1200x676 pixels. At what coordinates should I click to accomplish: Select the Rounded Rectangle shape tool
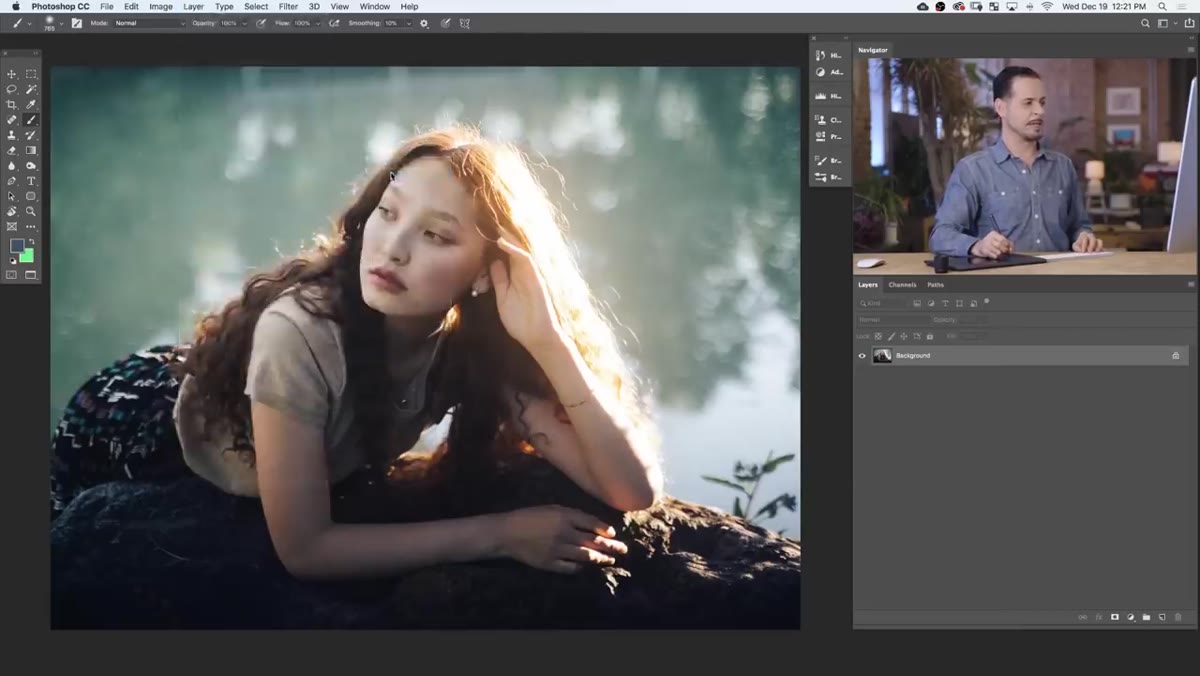pyautogui.click(x=31, y=196)
